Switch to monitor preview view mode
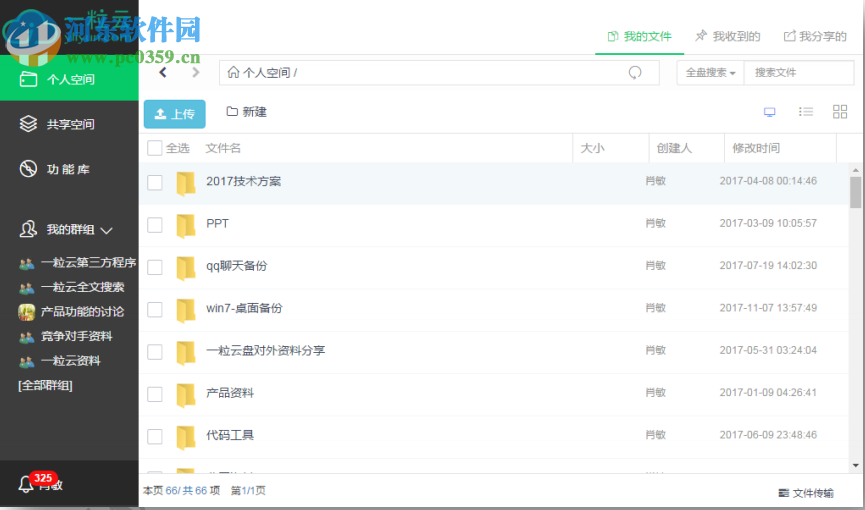Viewport: 865px width, 510px height. coord(770,112)
